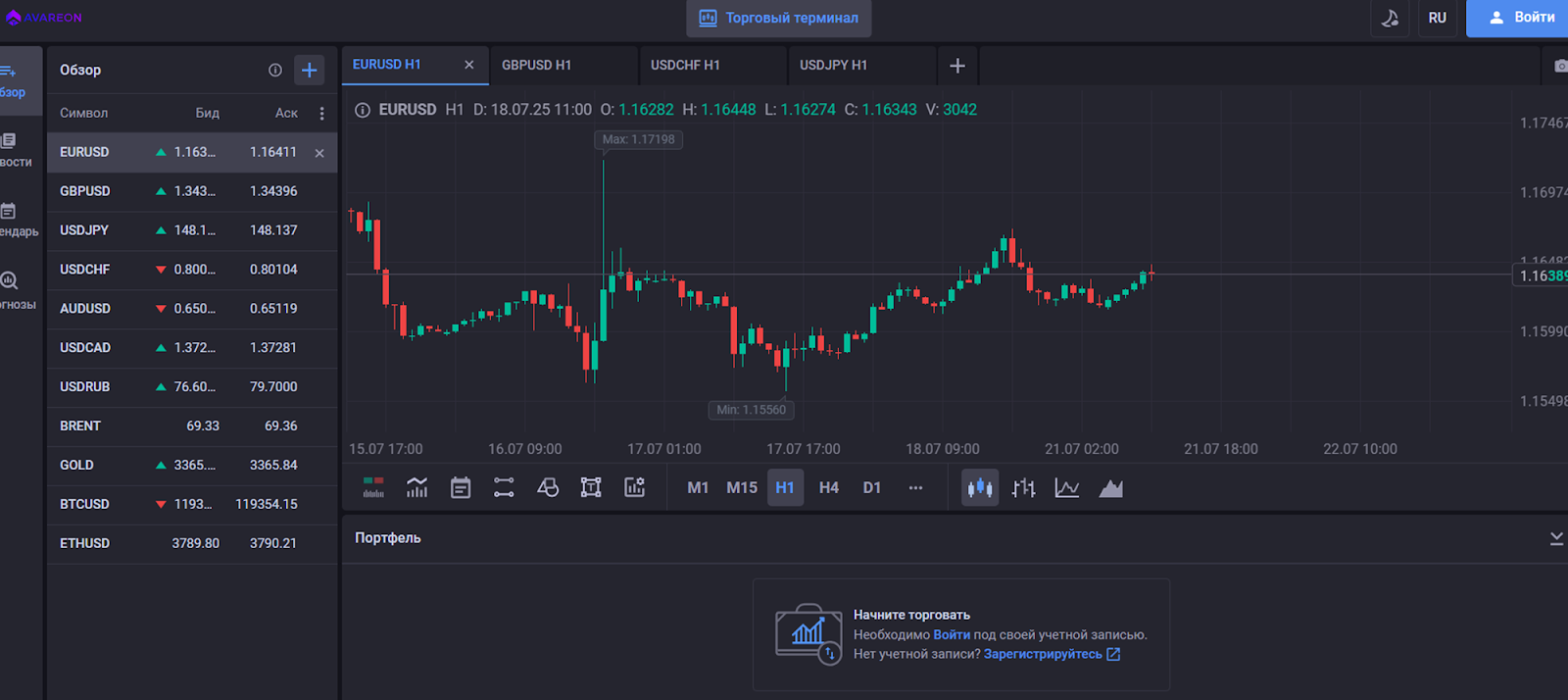Select the M15 timeframe
Image resolution: width=1568 pixels, height=700 pixels.
742,487
